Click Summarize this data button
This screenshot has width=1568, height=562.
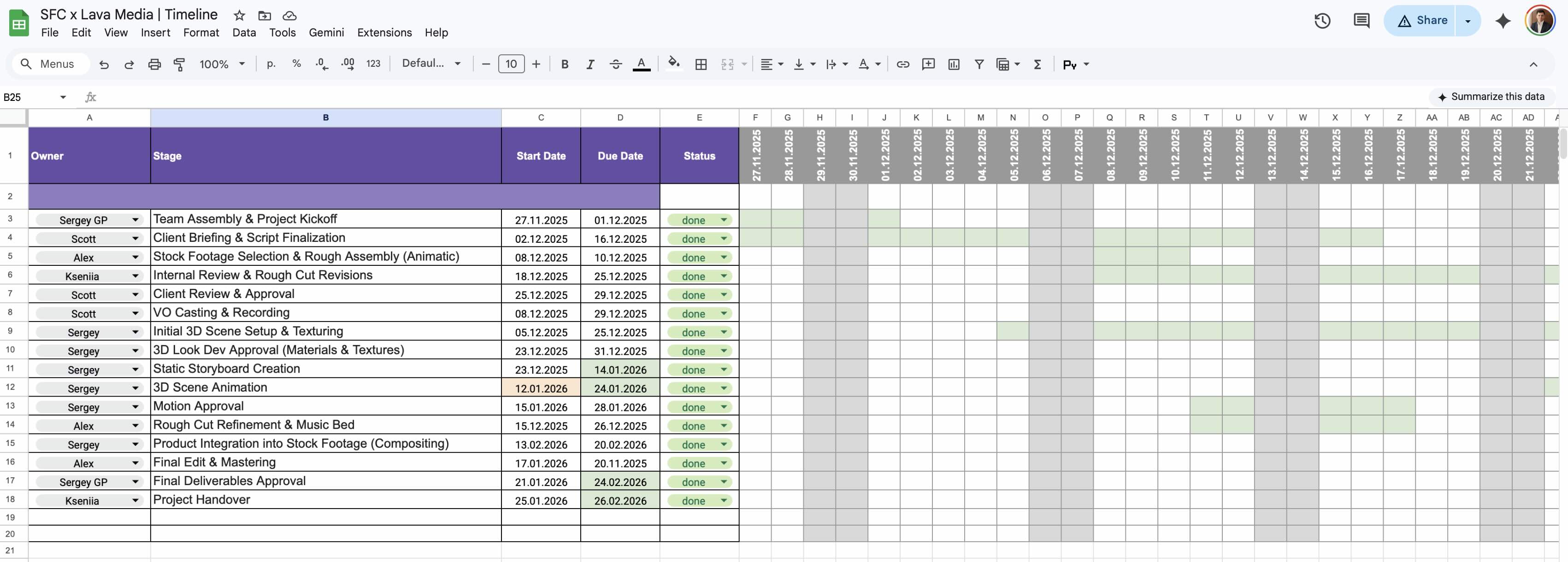pyautogui.click(x=1491, y=97)
